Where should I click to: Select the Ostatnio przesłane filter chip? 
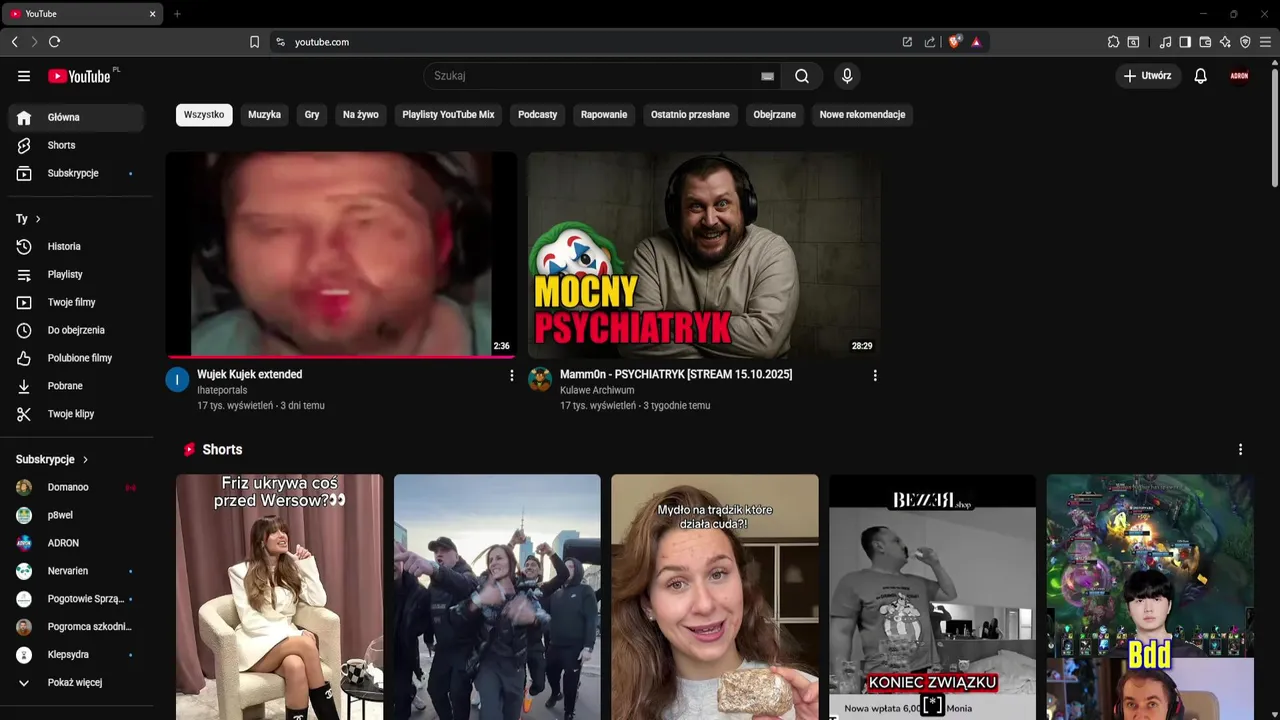click(690, 115)
